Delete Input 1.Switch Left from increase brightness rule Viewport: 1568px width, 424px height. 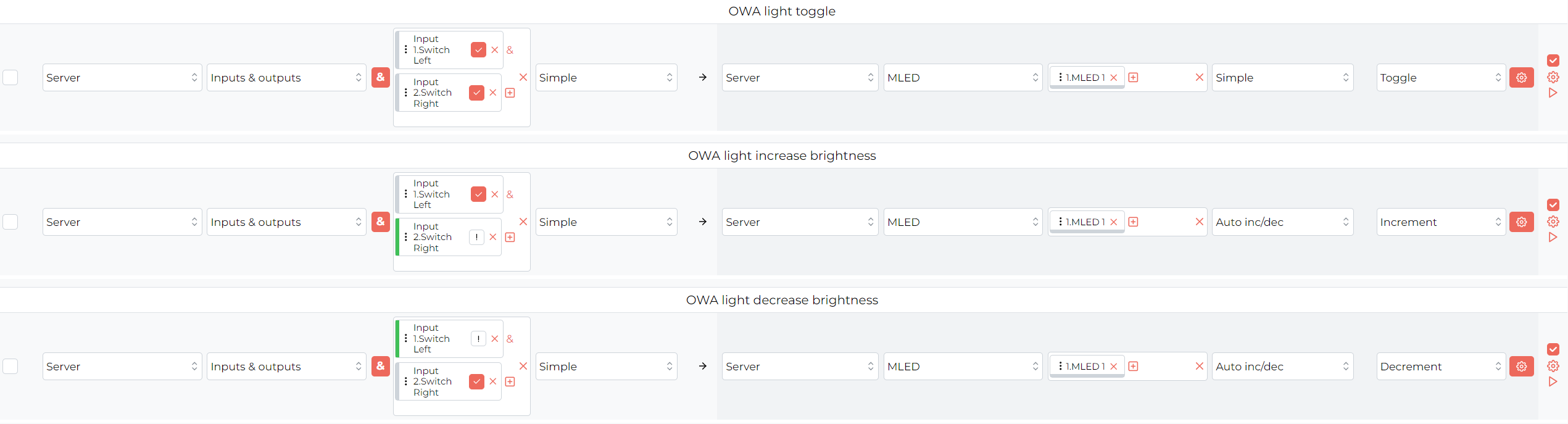pyautogui.click(x=495, y=194)
